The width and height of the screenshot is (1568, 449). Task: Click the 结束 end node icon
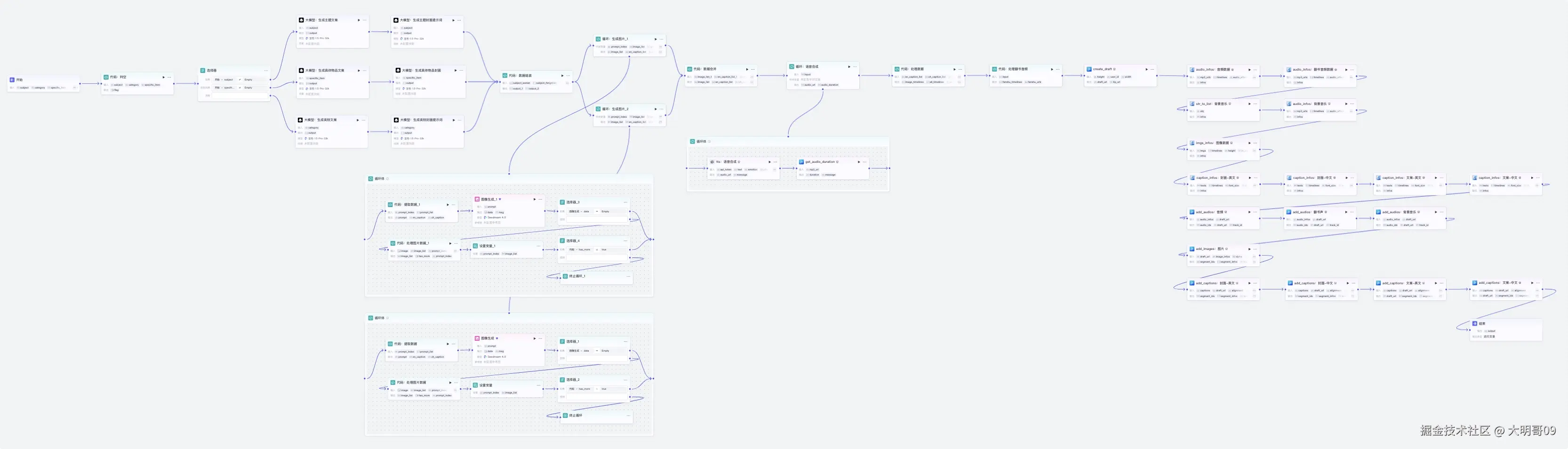click(x=1475, y=324)
